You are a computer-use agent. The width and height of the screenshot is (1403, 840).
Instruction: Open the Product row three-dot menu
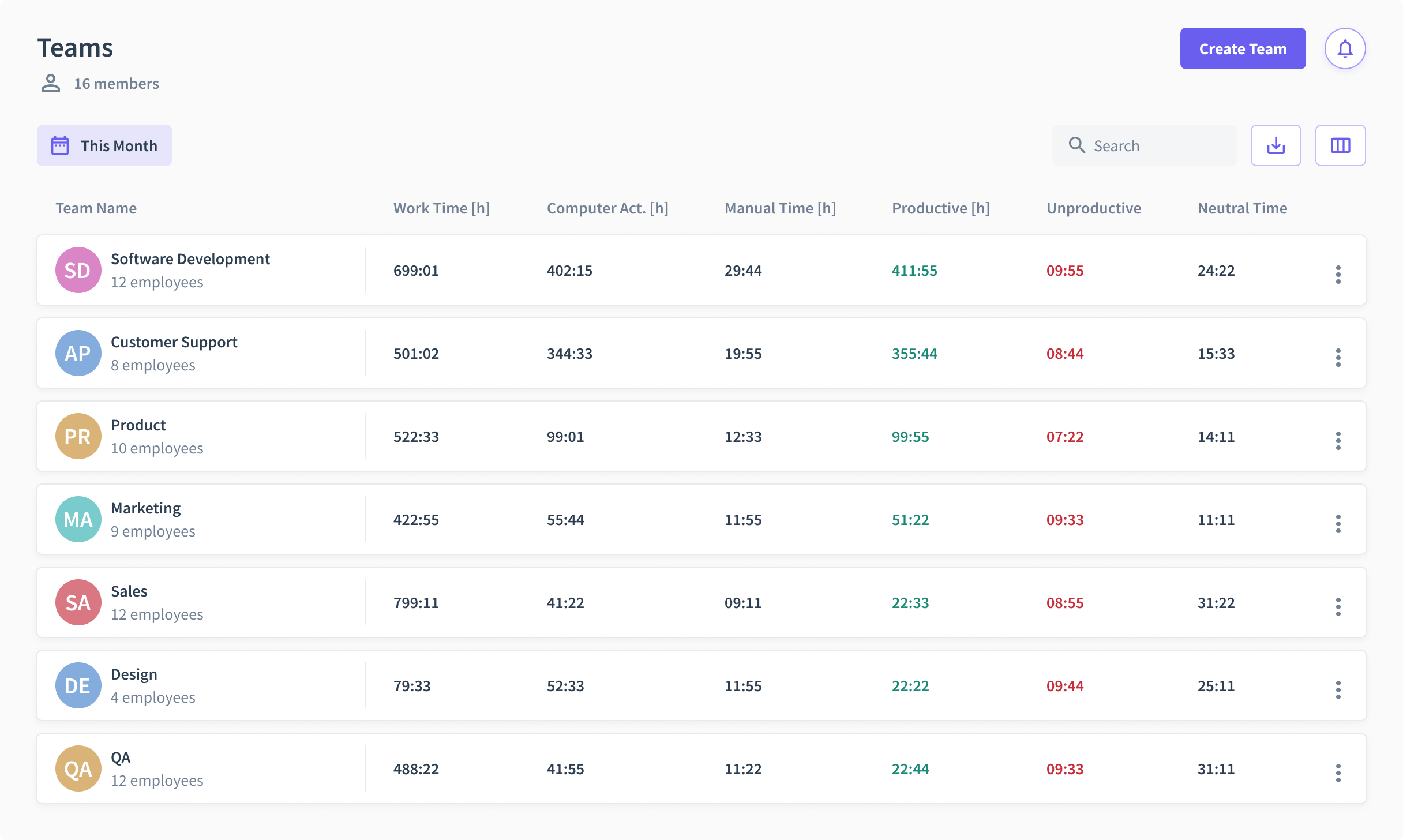tap(1338, 441)
